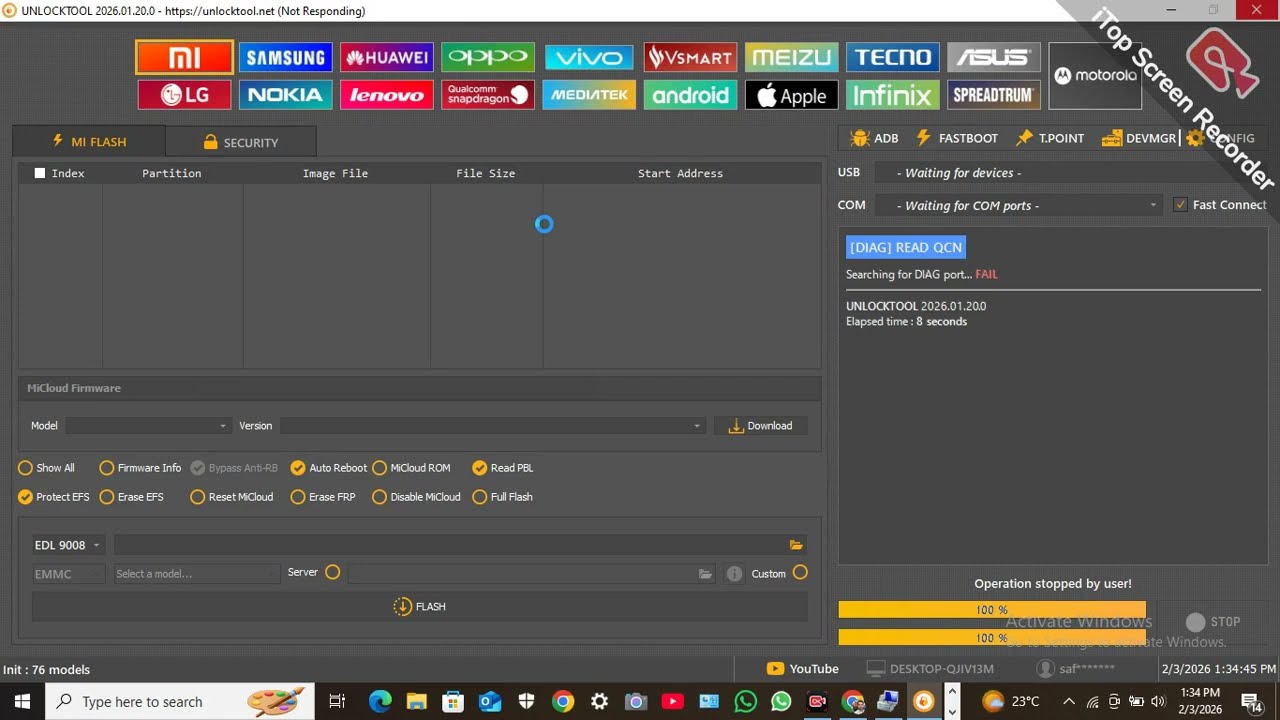This screenshot has height=720, width=1280.
Task: Enable the Erase EFS option
Action: 132,497
